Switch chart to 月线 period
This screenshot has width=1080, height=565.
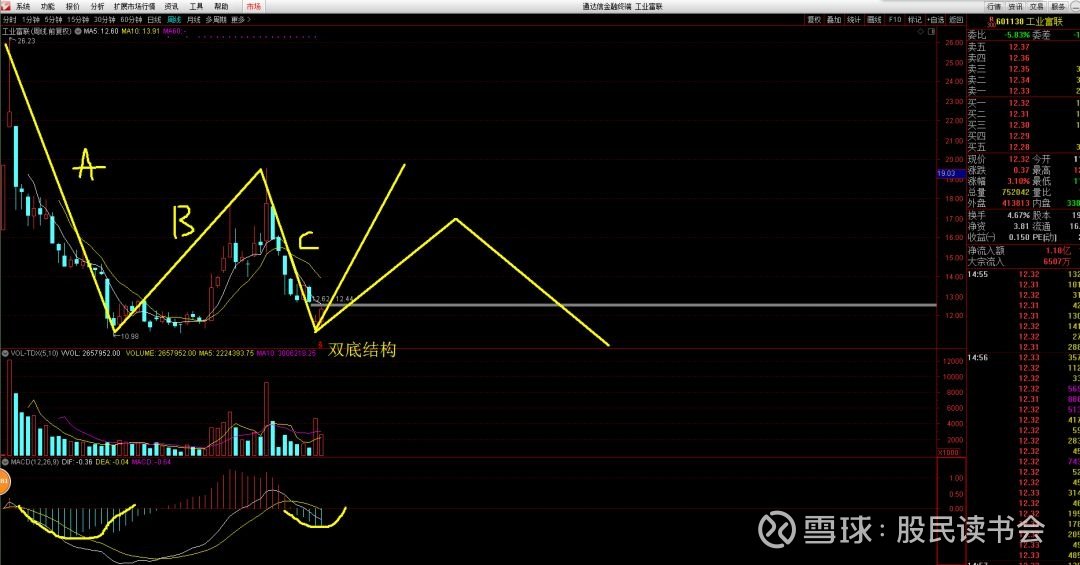pyautogui.click(x=194, y=20)
